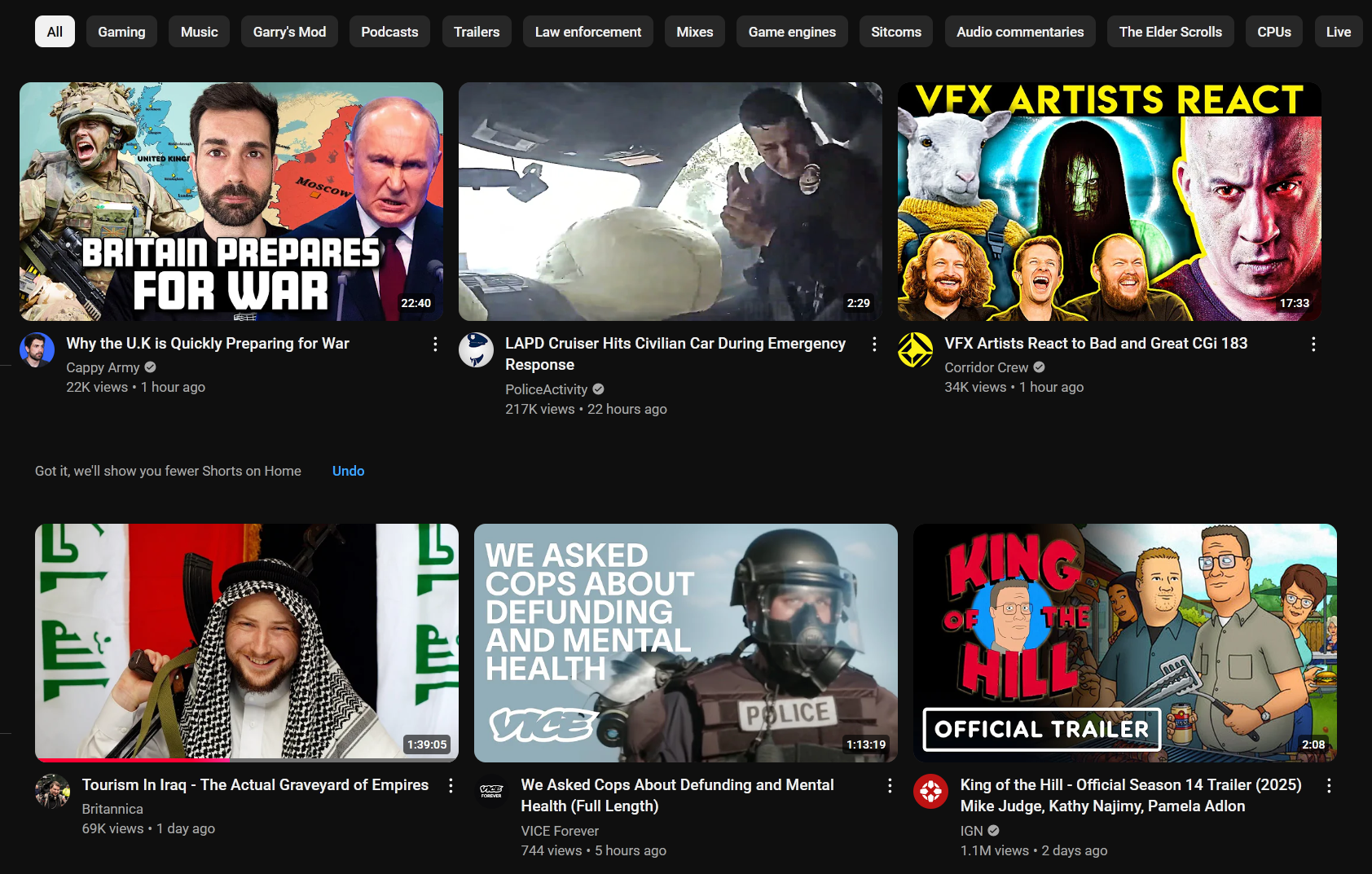Open title LAPD Cruiser Hits Civilian Car

click(675, 354)
